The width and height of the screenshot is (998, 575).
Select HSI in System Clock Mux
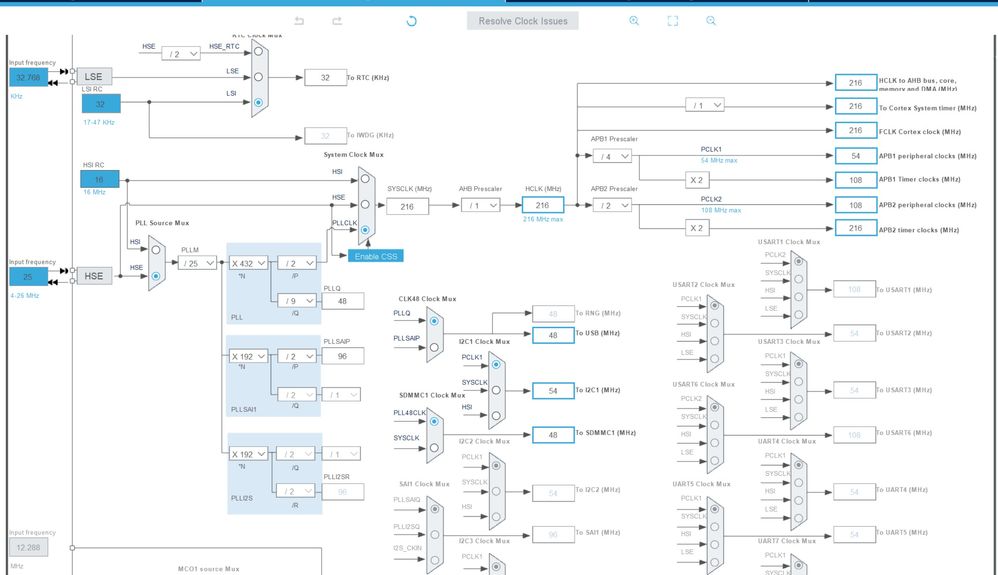click(365, 179)
